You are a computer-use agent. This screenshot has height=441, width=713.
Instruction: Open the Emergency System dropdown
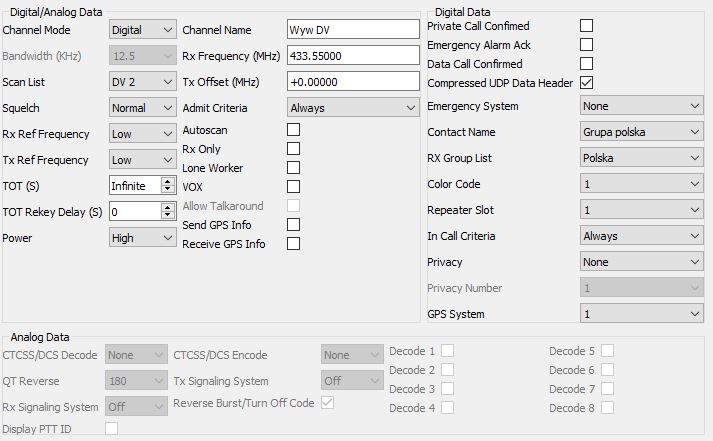(641, 106)
